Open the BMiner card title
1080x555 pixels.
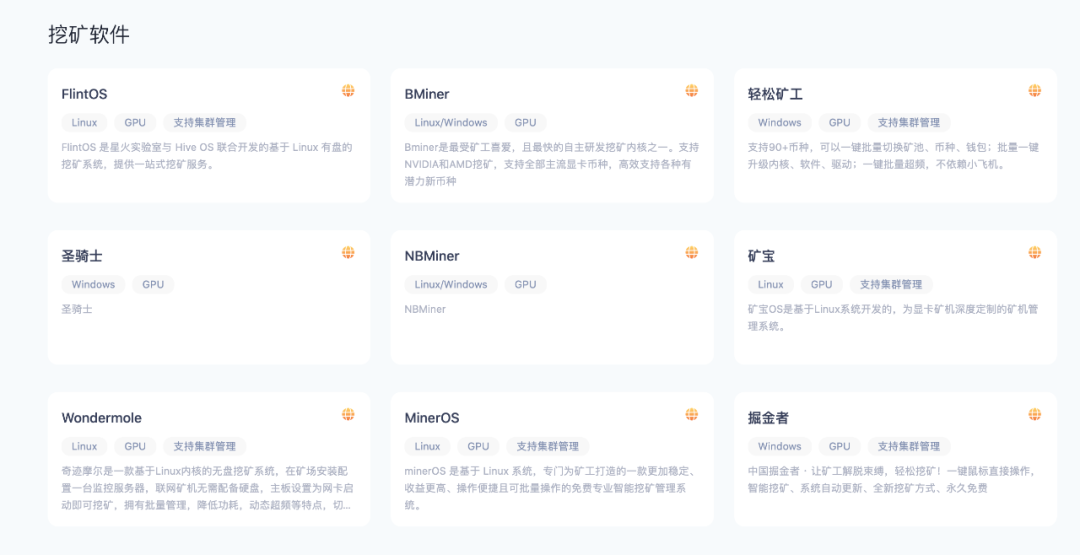coord(427,94)
